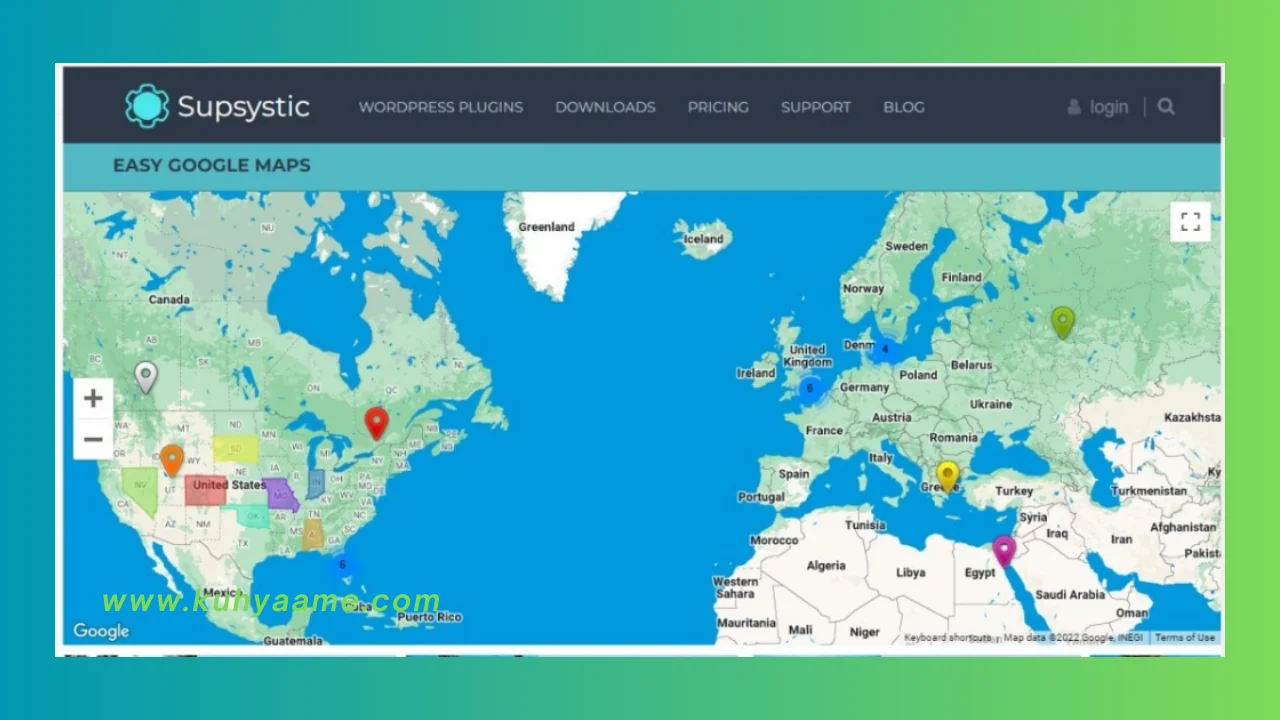Click the yellow highlighted South Dakota shape

click(235, 449)
